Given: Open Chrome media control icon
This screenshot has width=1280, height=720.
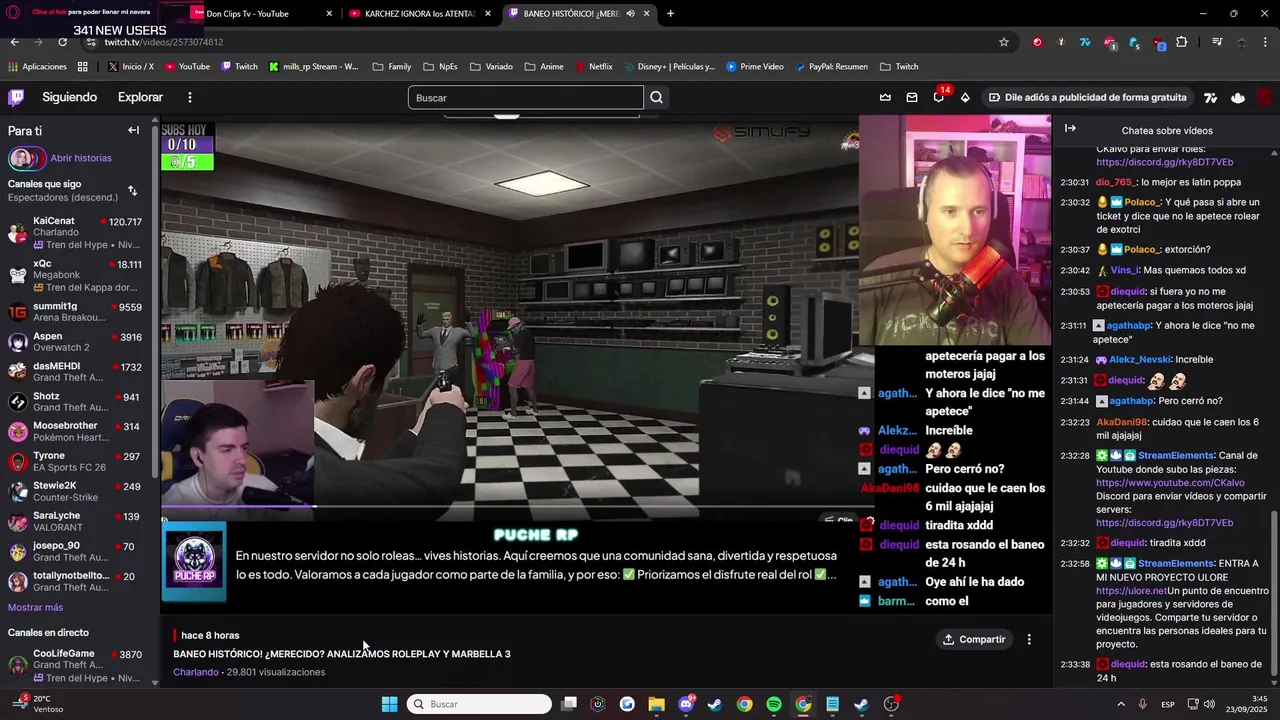Looking at the screenshot, I should (1217, 42).
